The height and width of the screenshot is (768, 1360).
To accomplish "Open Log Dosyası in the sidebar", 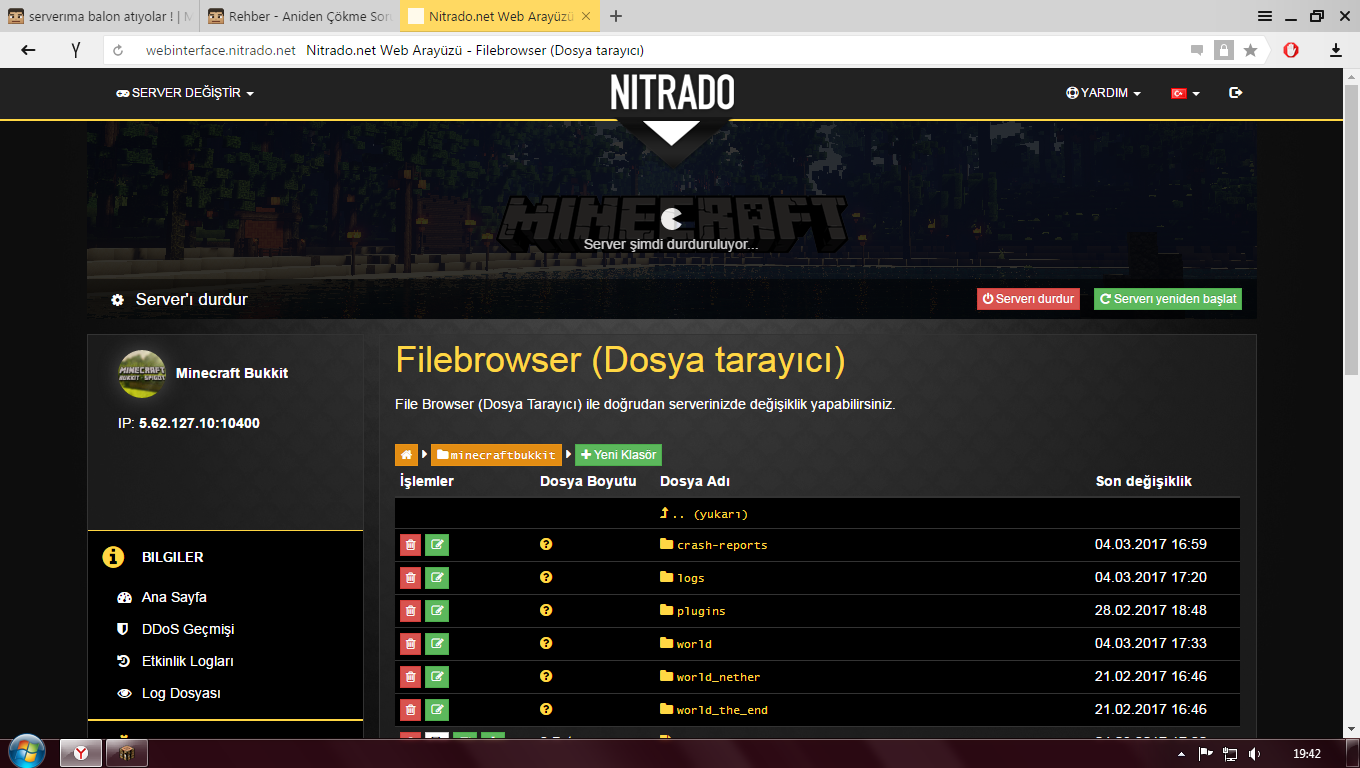I will point(181,693).
